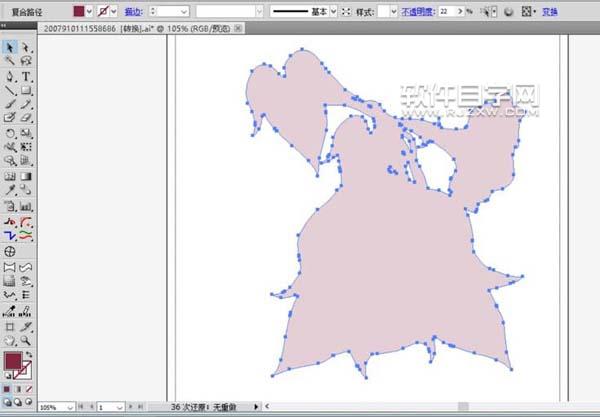Click the 变换 transform link
The height and width of the screenshot is (417, 600).
point(550,11)
